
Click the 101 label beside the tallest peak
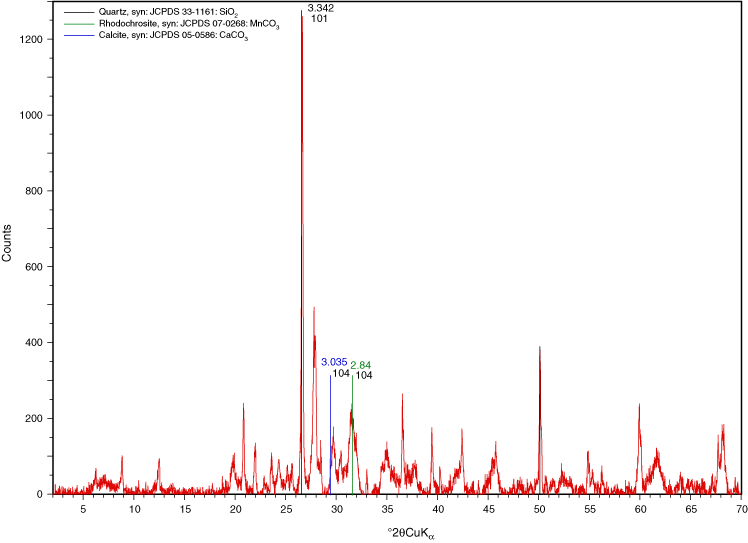point(319,19)
